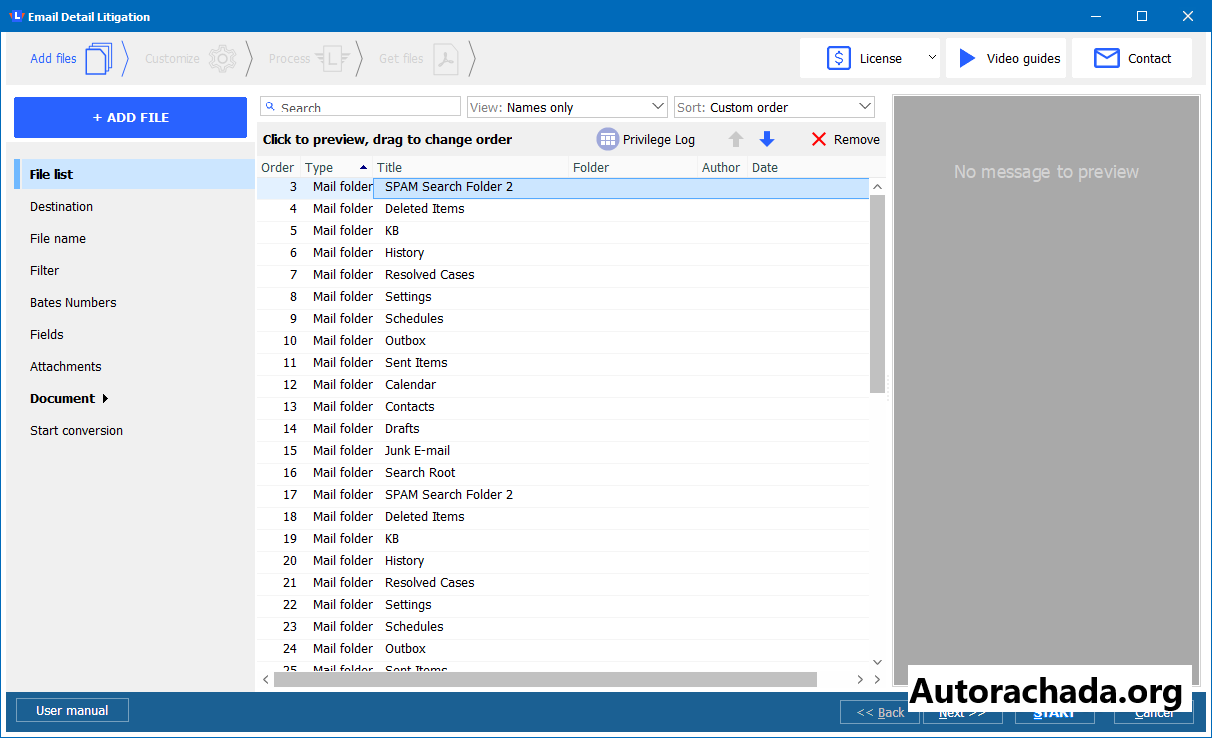Click the horizontal scrollbar of file list
Screen dimensions: 1212x738
pos(545,680)
